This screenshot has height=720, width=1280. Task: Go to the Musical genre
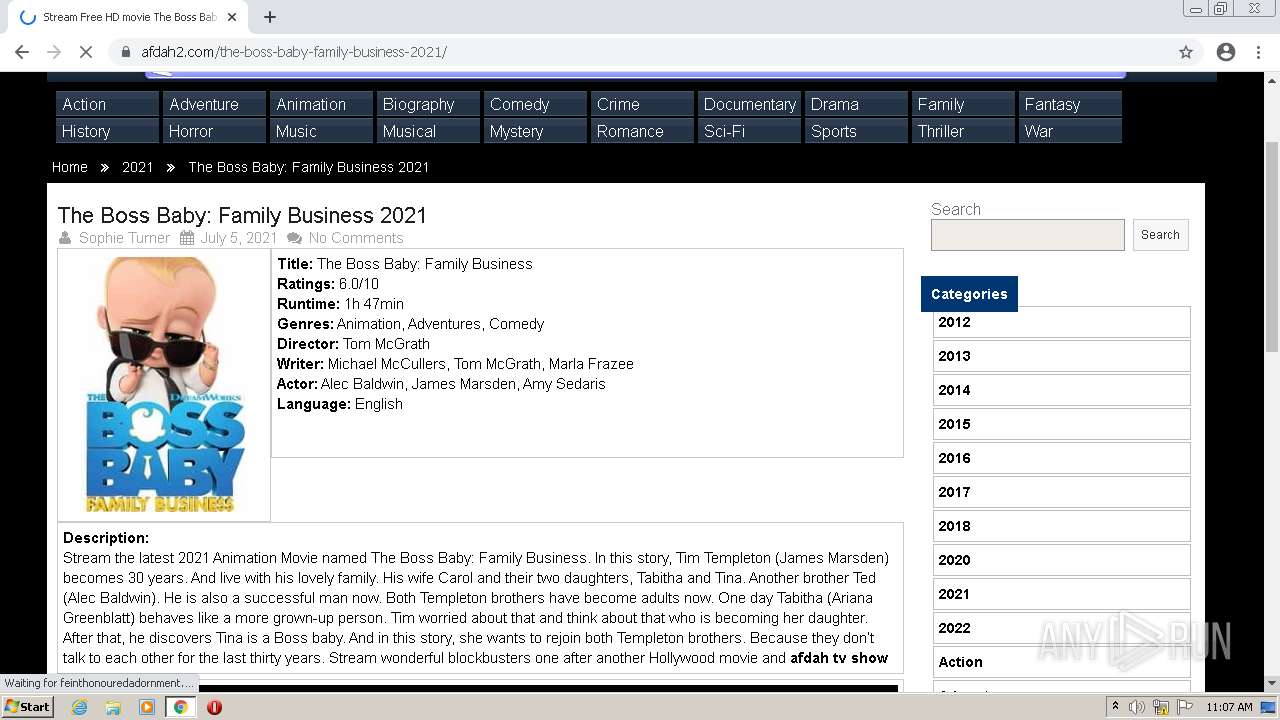tap(428, 131)
